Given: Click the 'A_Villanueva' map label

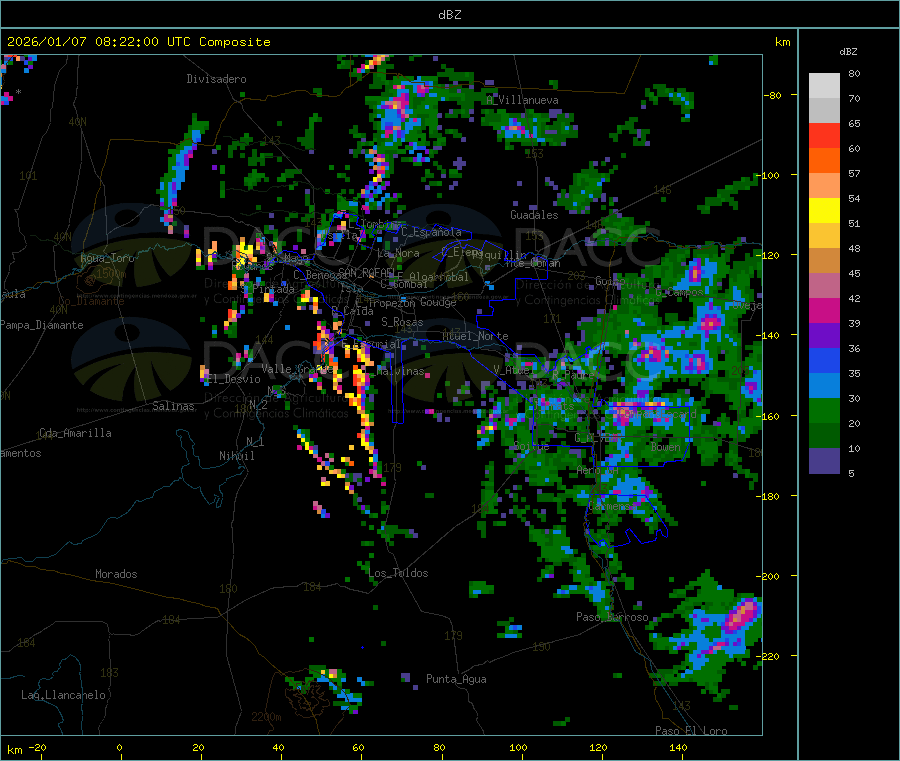Looking at the screenshot, I should pos(522,100).
